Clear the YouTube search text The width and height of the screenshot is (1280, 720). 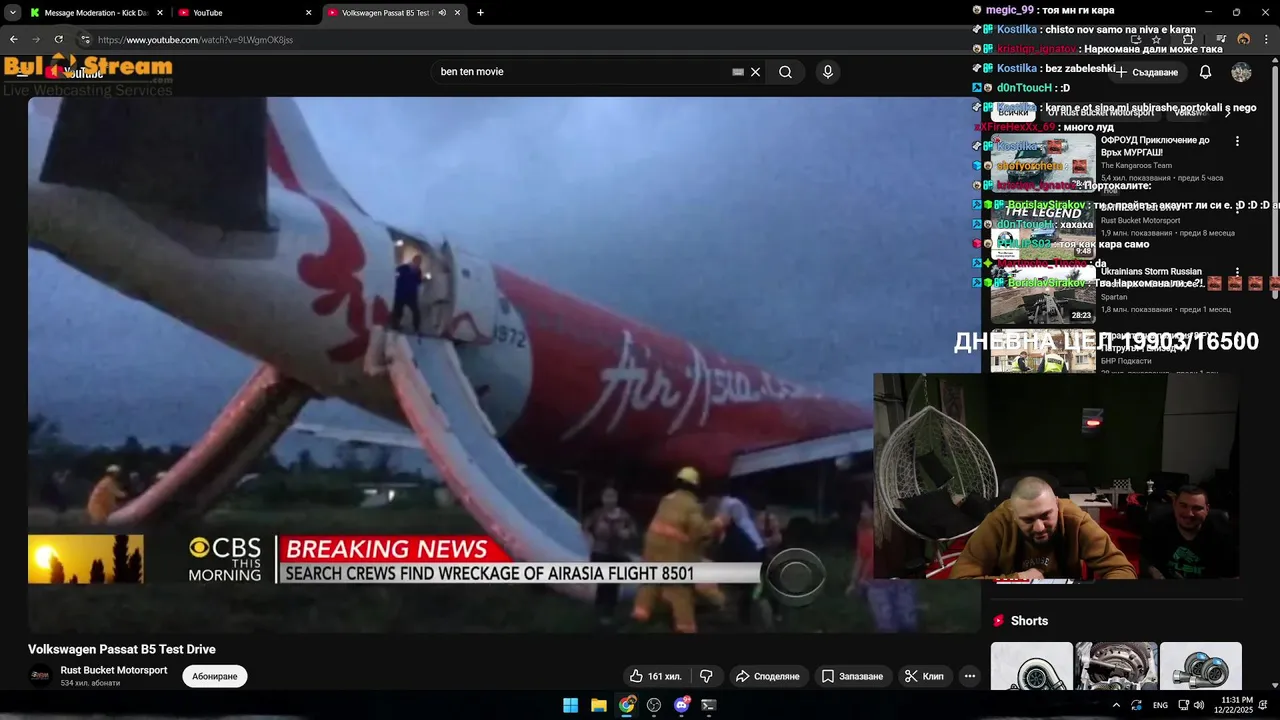click(756, 72)
